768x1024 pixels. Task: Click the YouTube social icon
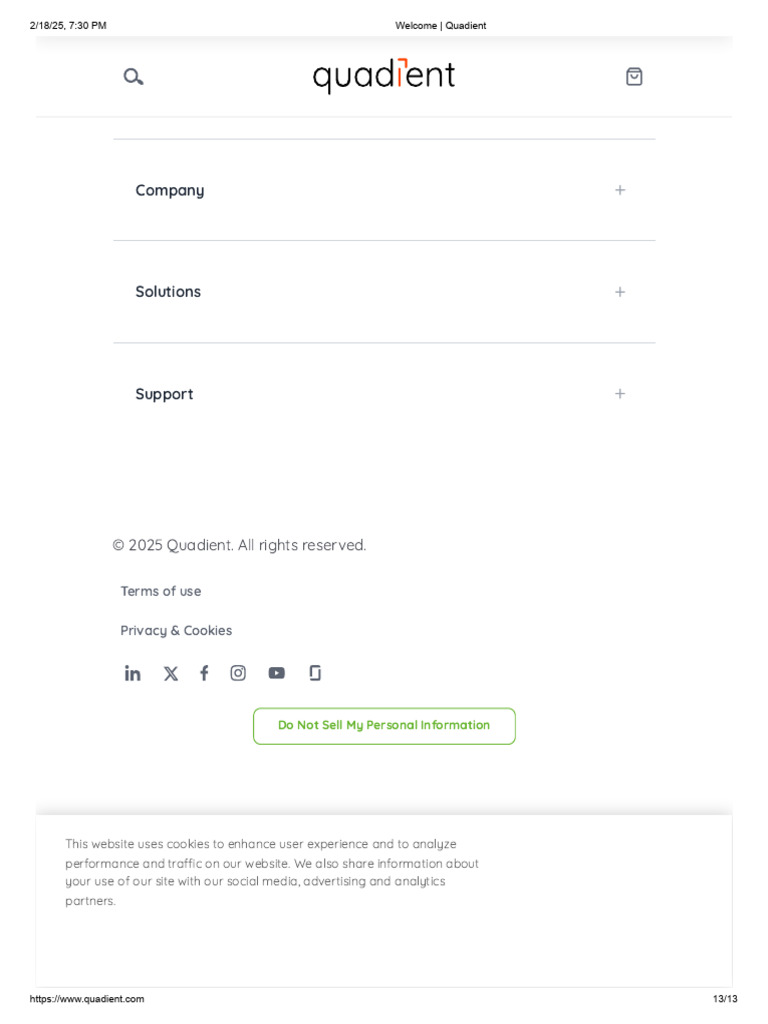(276, 673)
